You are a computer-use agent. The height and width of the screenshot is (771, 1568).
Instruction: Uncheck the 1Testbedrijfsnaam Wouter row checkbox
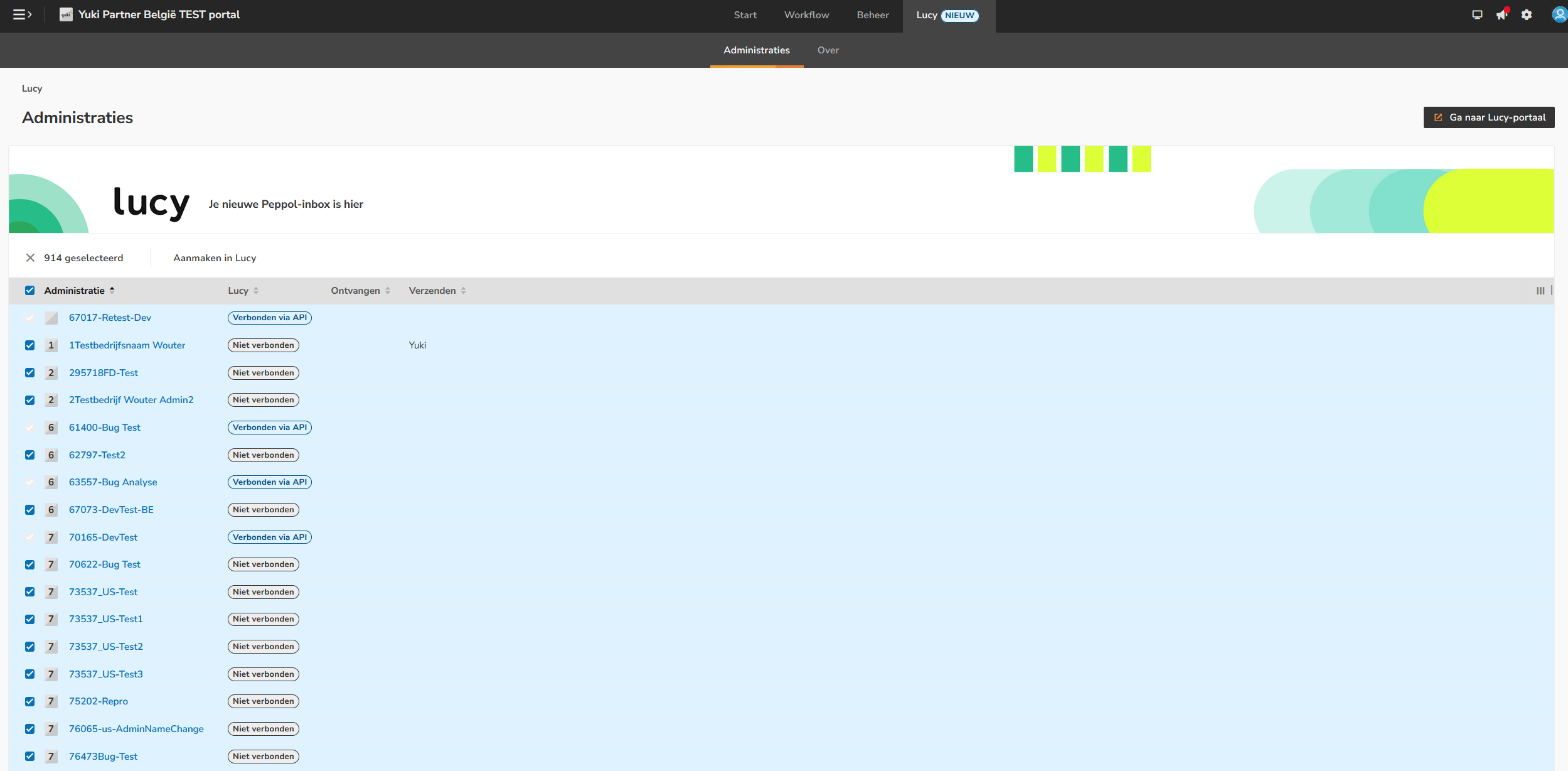click(x=30, y=345)
